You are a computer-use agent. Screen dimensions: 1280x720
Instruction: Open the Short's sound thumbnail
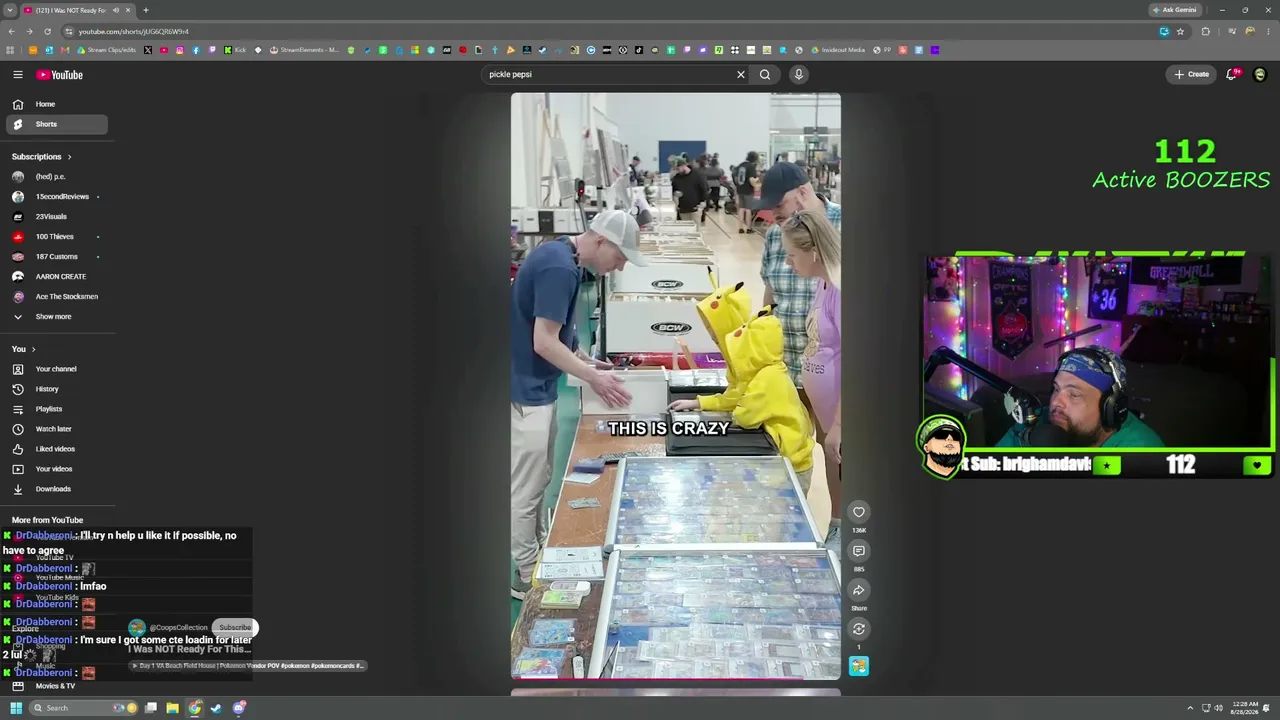(859, 666)
